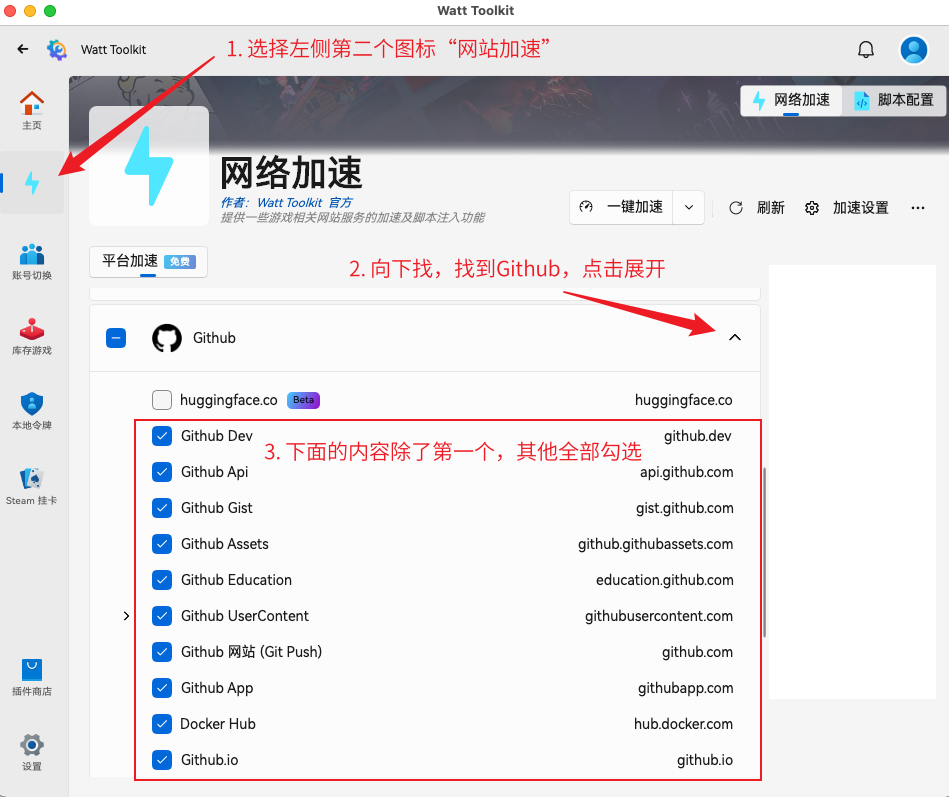The width and height of the screenshot is (949, 797).
Task: Switch to the 脚本配置 tab
Action: 893,100
